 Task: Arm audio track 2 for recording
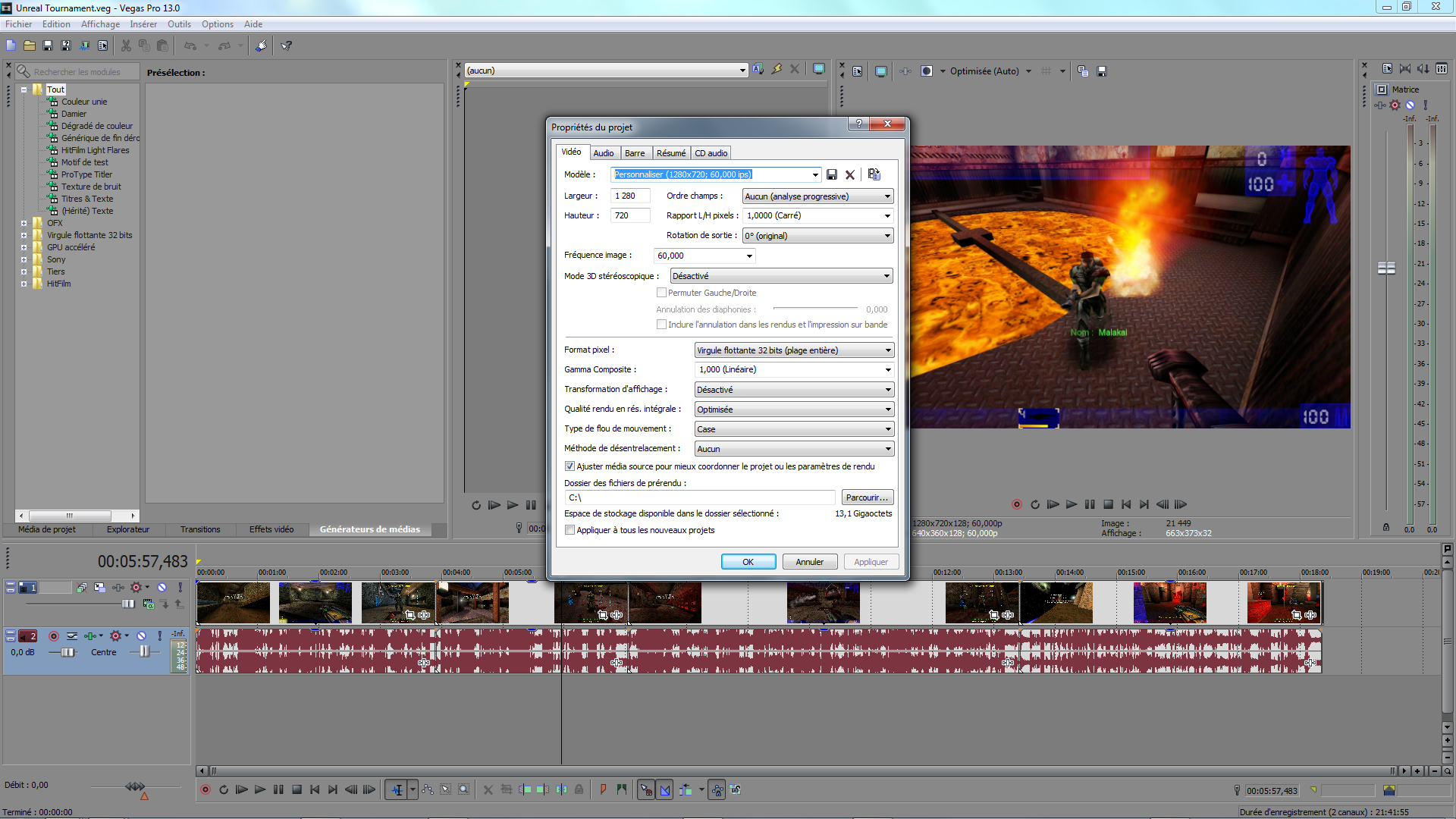point(53,636)
